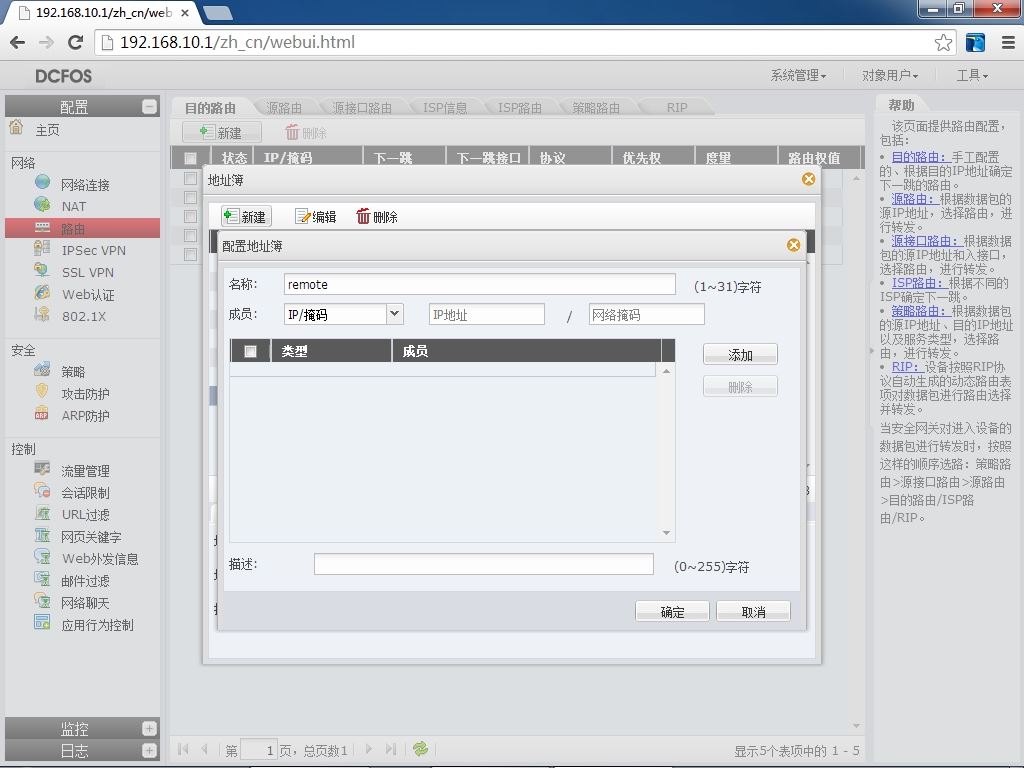Expand the 监控 sidebar panel
The image size is (1024, 768).
[150, 728]
